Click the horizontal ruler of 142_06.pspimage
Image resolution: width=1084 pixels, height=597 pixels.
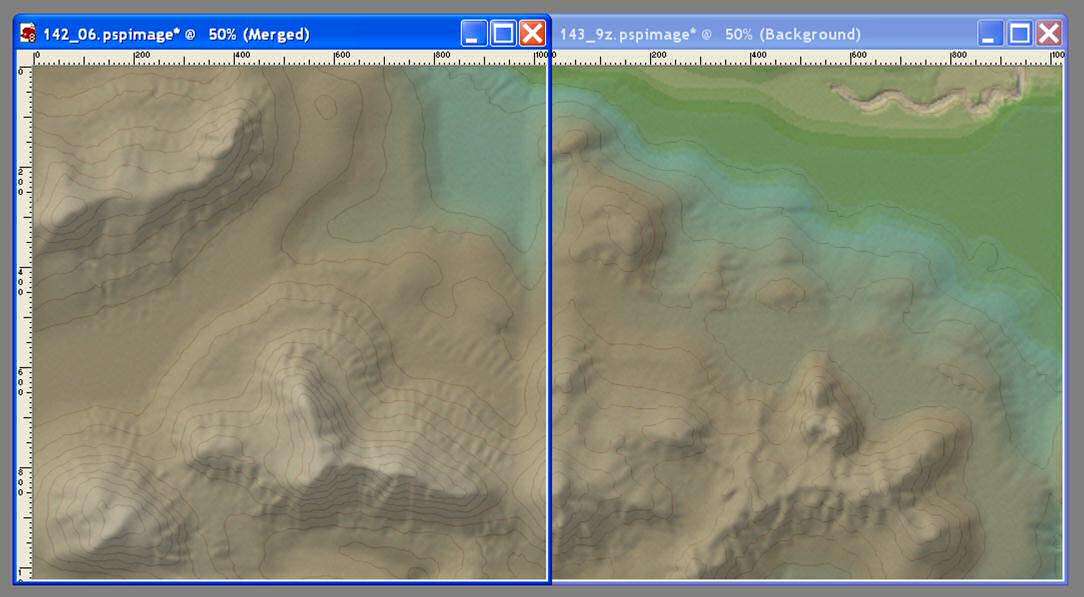(289, 58)
